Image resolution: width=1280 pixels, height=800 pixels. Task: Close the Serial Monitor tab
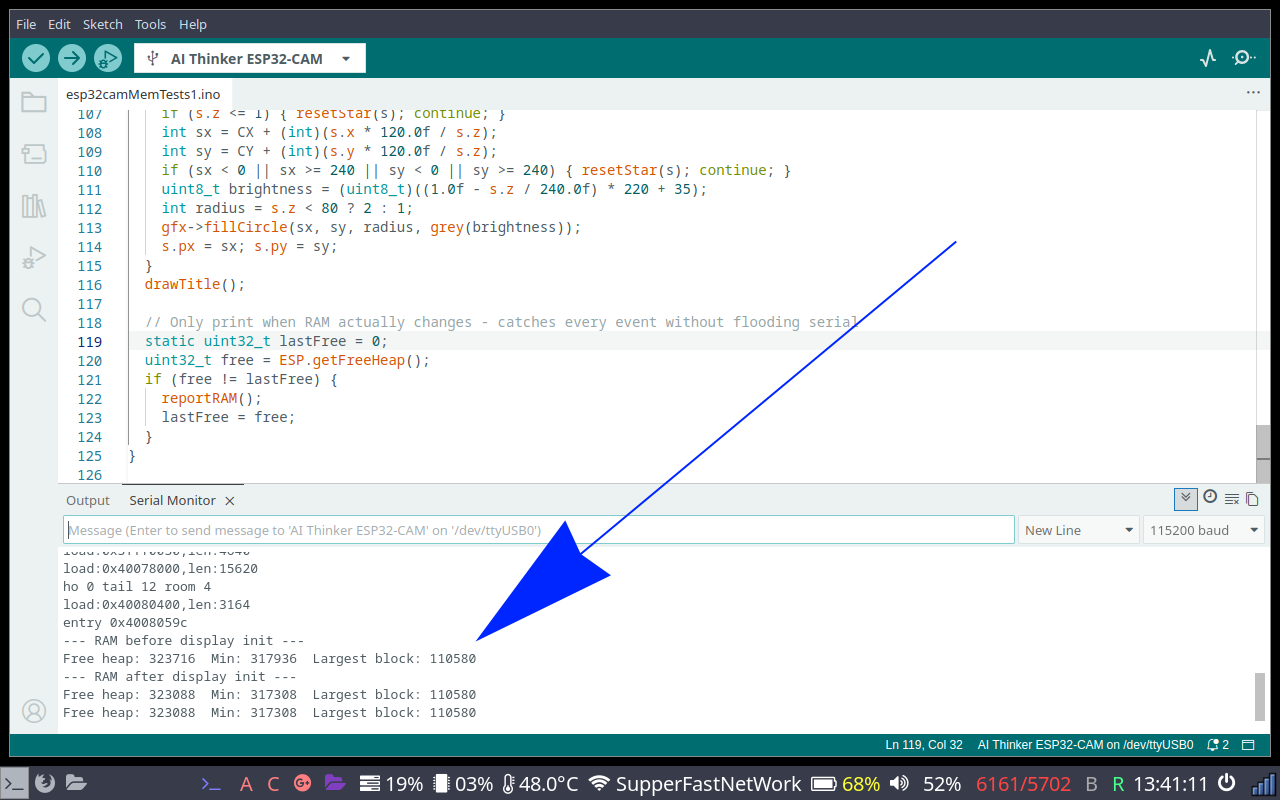(229, 501)
